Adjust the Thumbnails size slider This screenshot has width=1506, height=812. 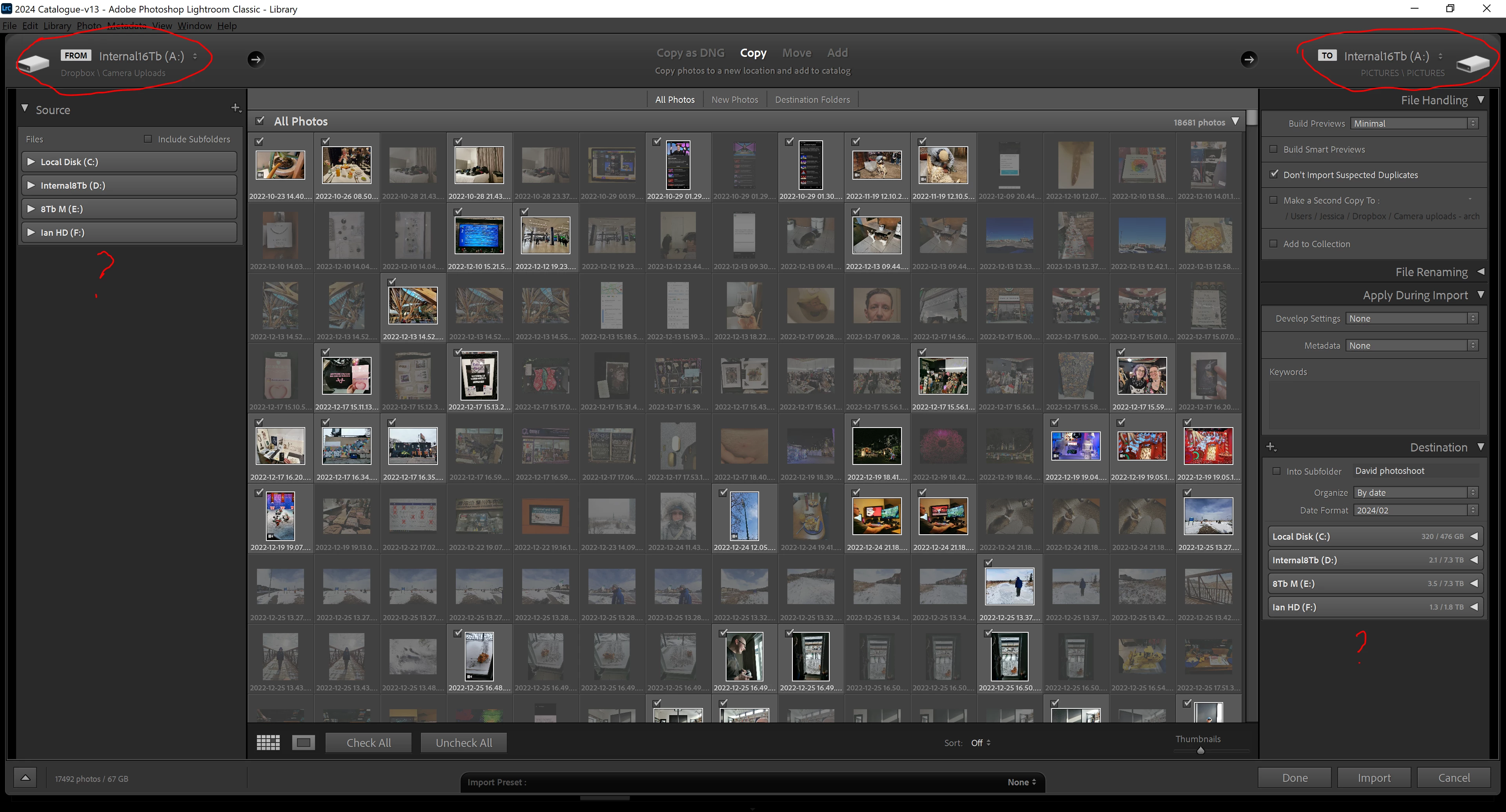click(x=1200, y=750)
